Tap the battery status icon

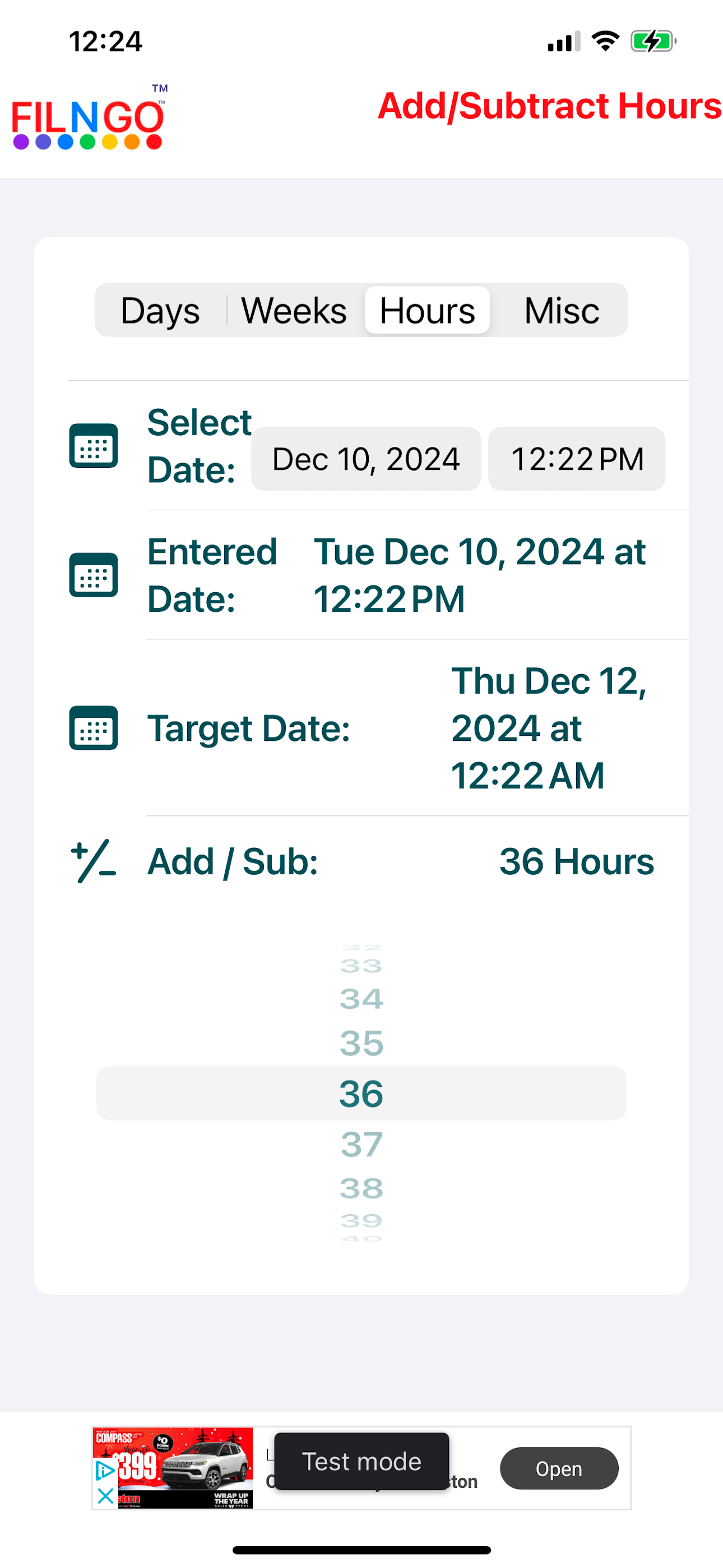tap(653, 41)
